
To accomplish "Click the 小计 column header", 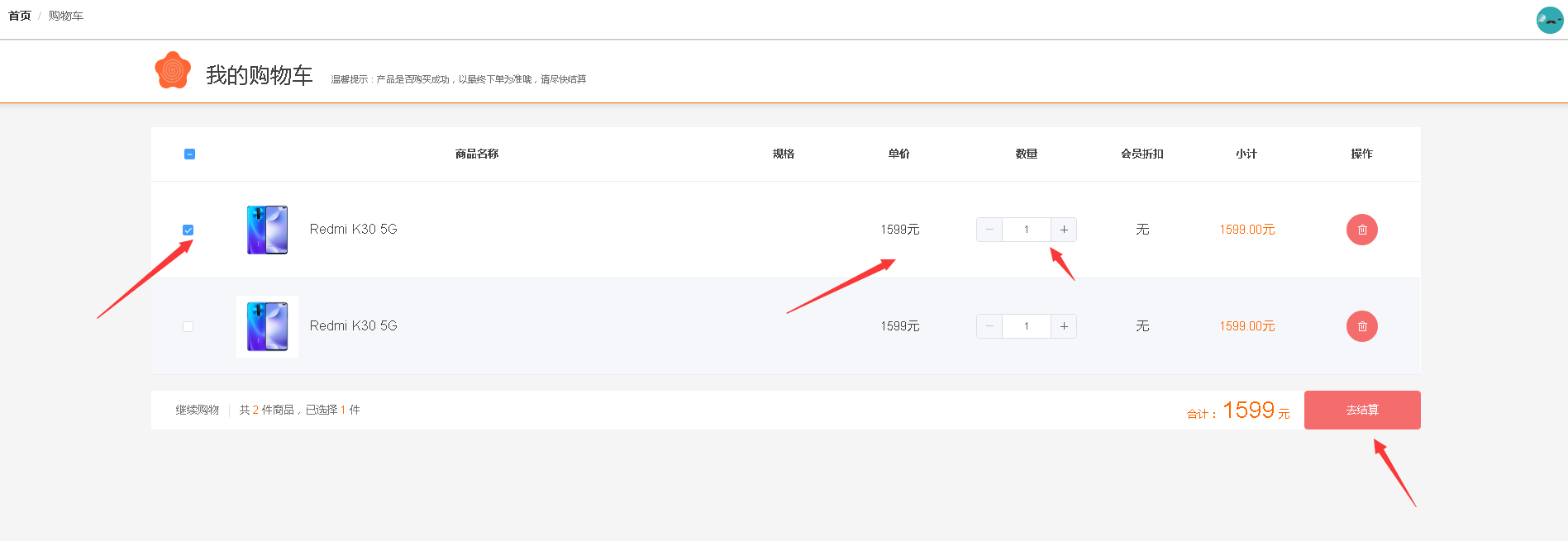I will pyautogui.click(x=1246, y=154).
